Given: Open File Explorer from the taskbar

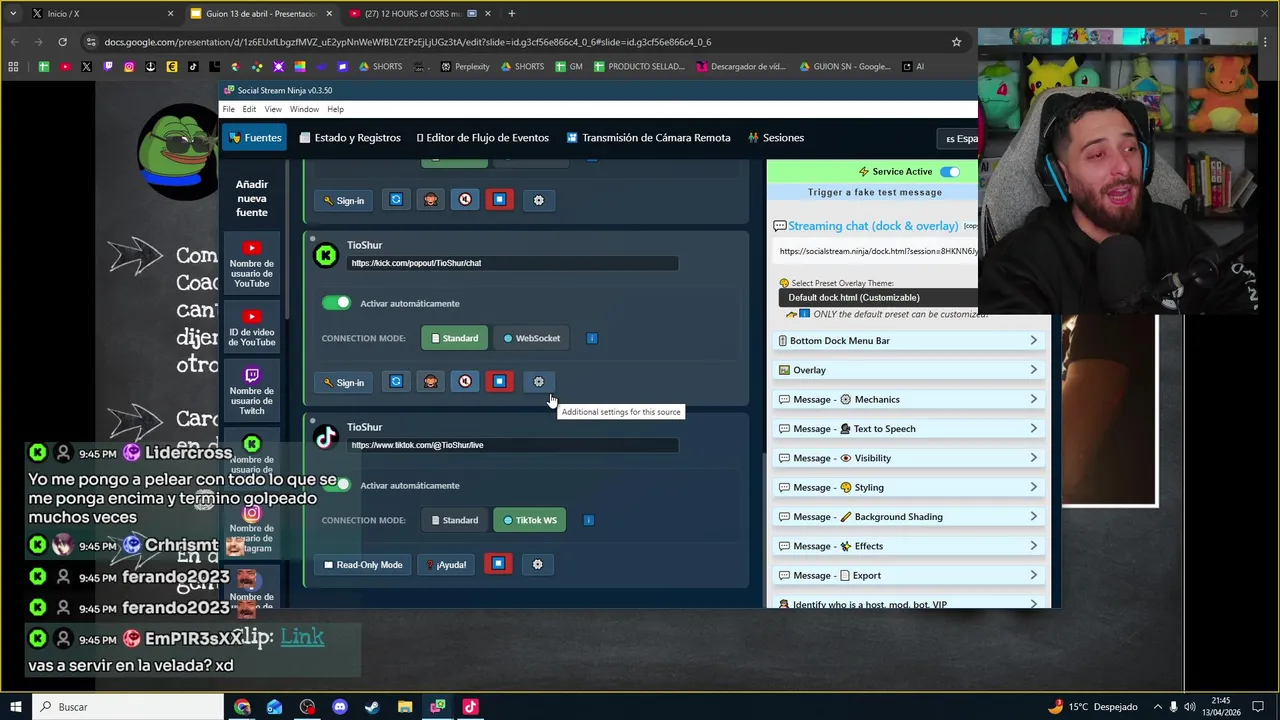Looking at the screenshot, I should click(405, 707).
